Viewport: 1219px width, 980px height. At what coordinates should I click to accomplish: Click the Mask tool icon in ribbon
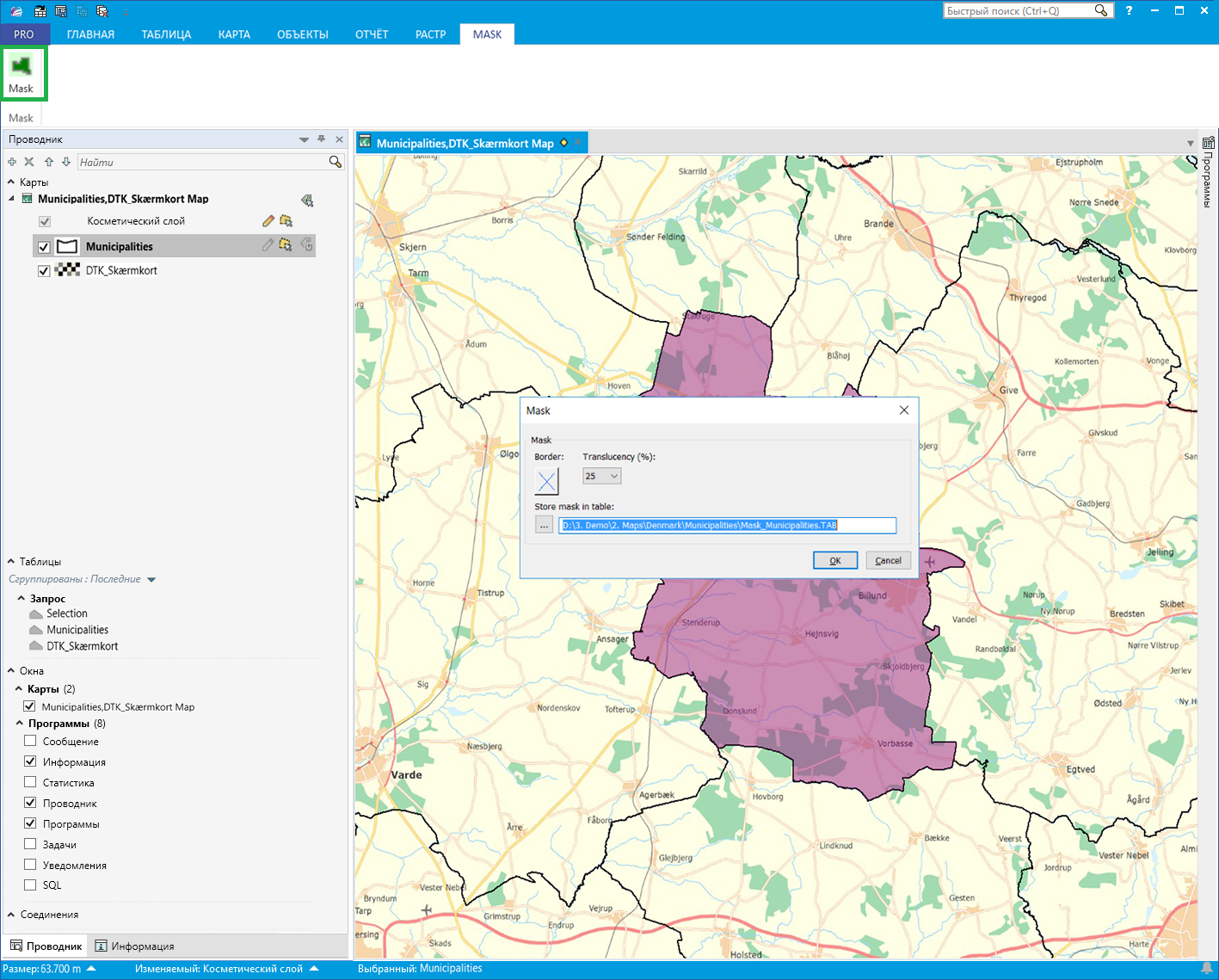coord(22,72)
